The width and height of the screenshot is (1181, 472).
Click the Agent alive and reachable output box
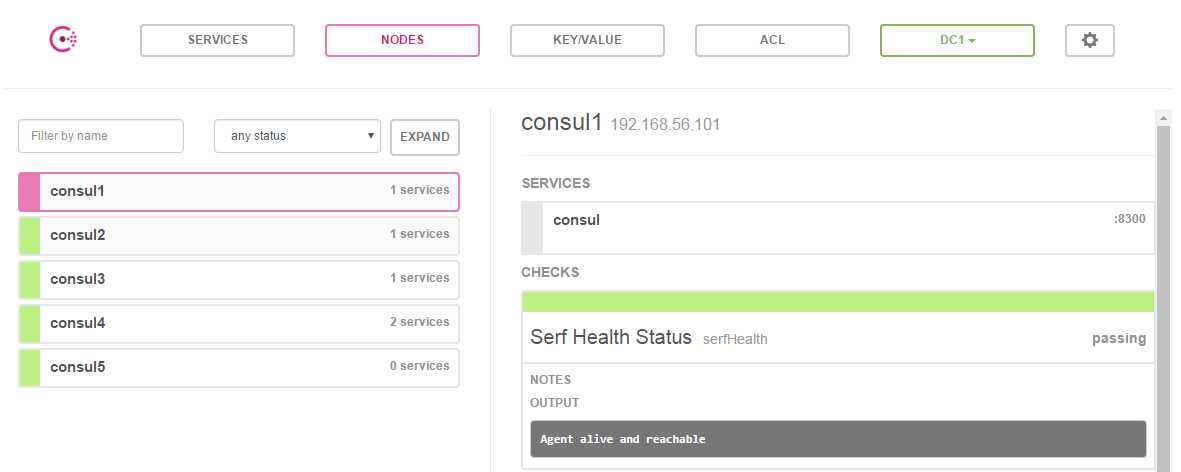pos(838,439)
